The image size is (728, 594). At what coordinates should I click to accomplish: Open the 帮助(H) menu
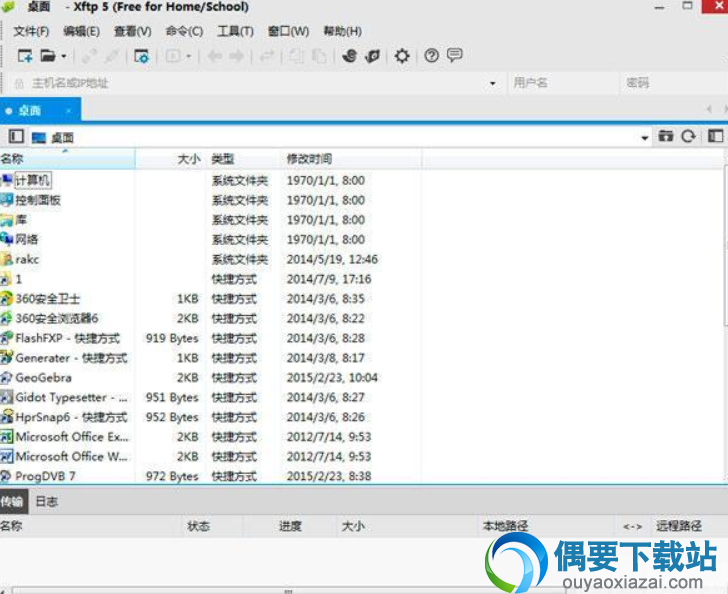coord(343,31)
